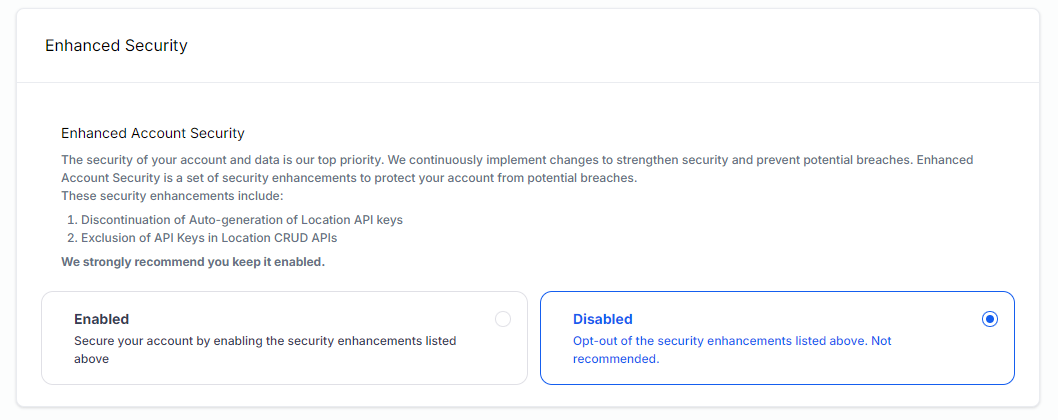This screenshot has width=1058, height=420.
Task: Click the 'These security enhancements include:' line
Action: click(172, 196)
